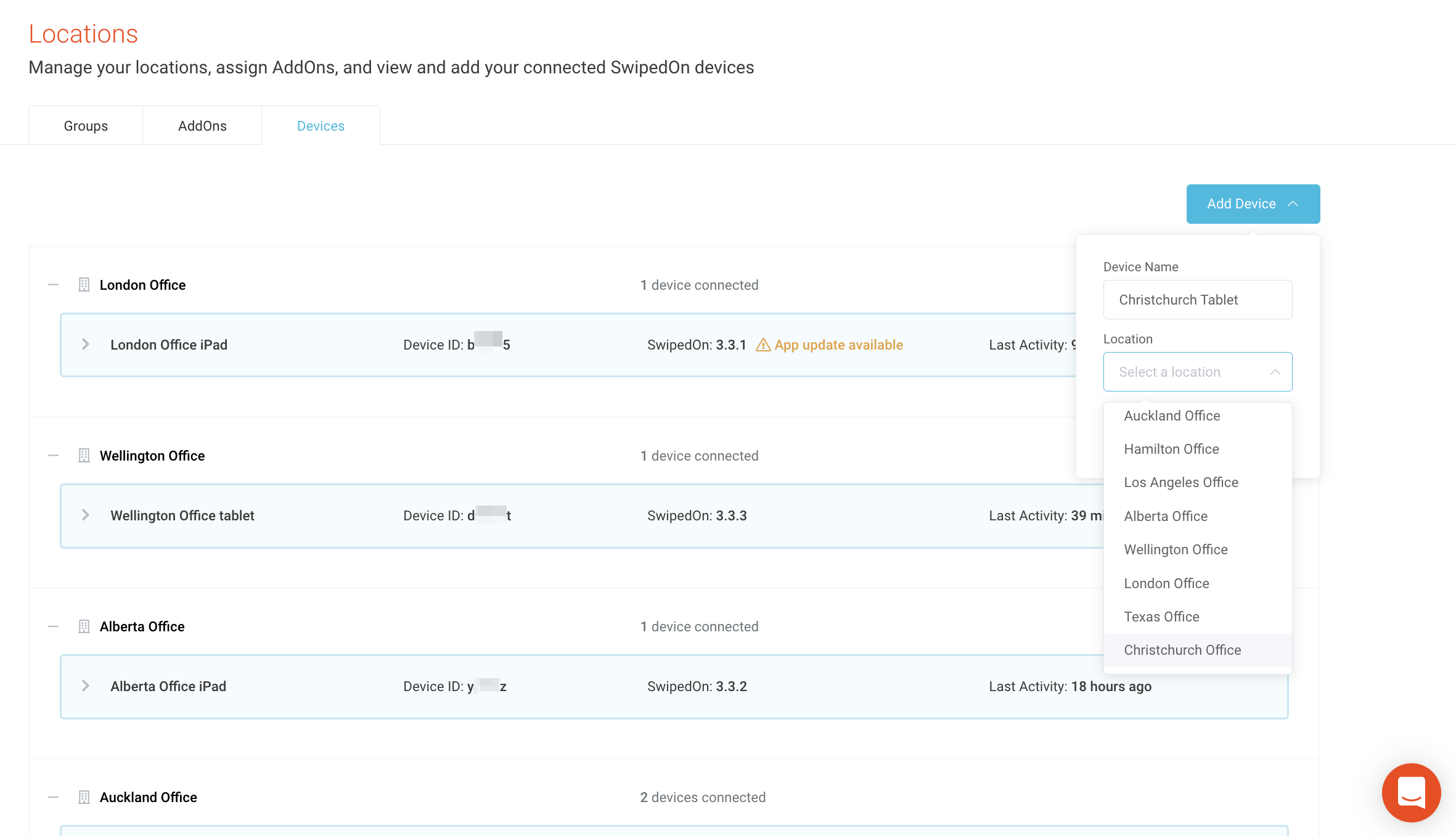Choose Los Angeles Office from the location list
This screenshot has width=1456, height=836.
point(1198,482)
